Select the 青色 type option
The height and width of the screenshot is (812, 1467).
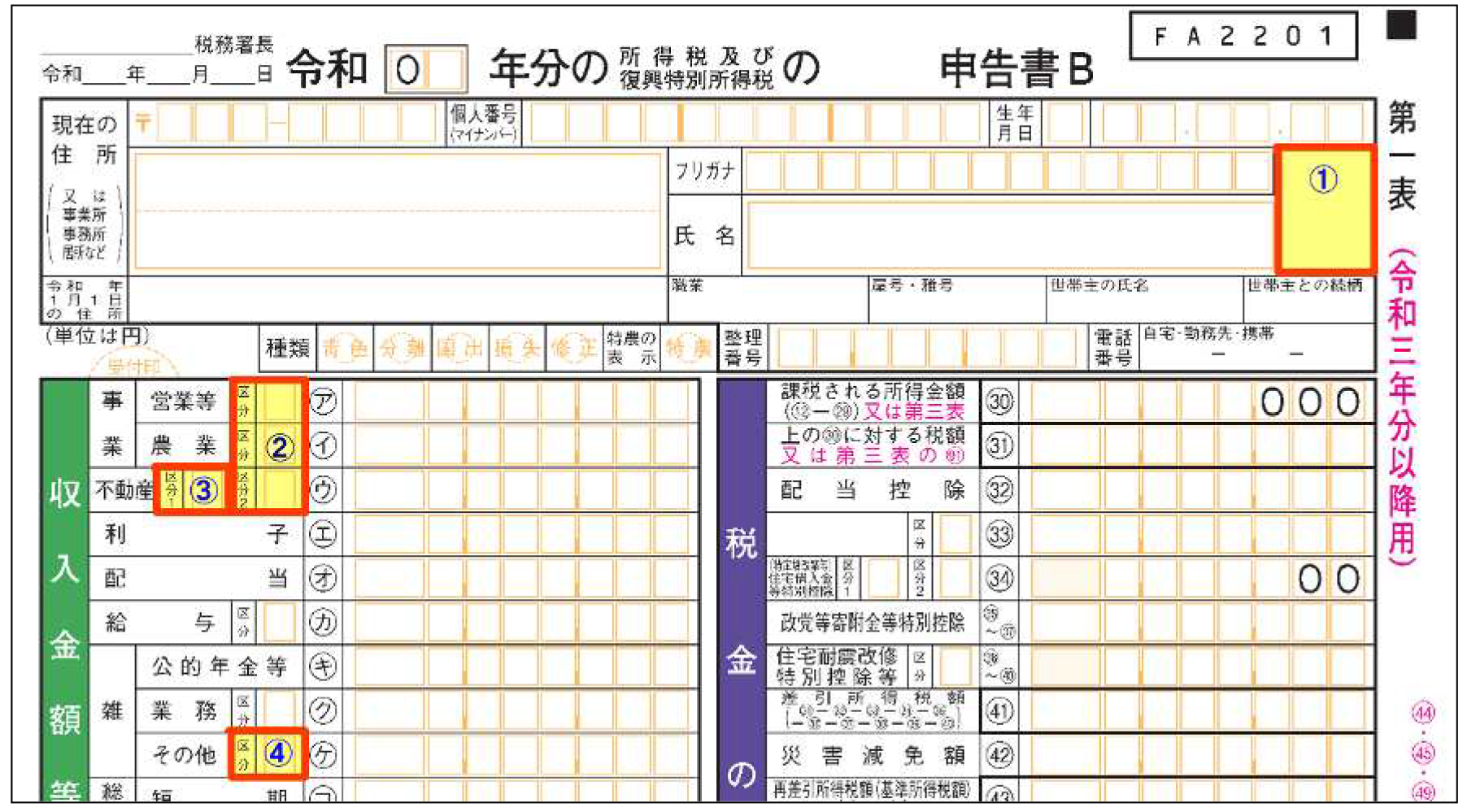[x=345, y=349]
